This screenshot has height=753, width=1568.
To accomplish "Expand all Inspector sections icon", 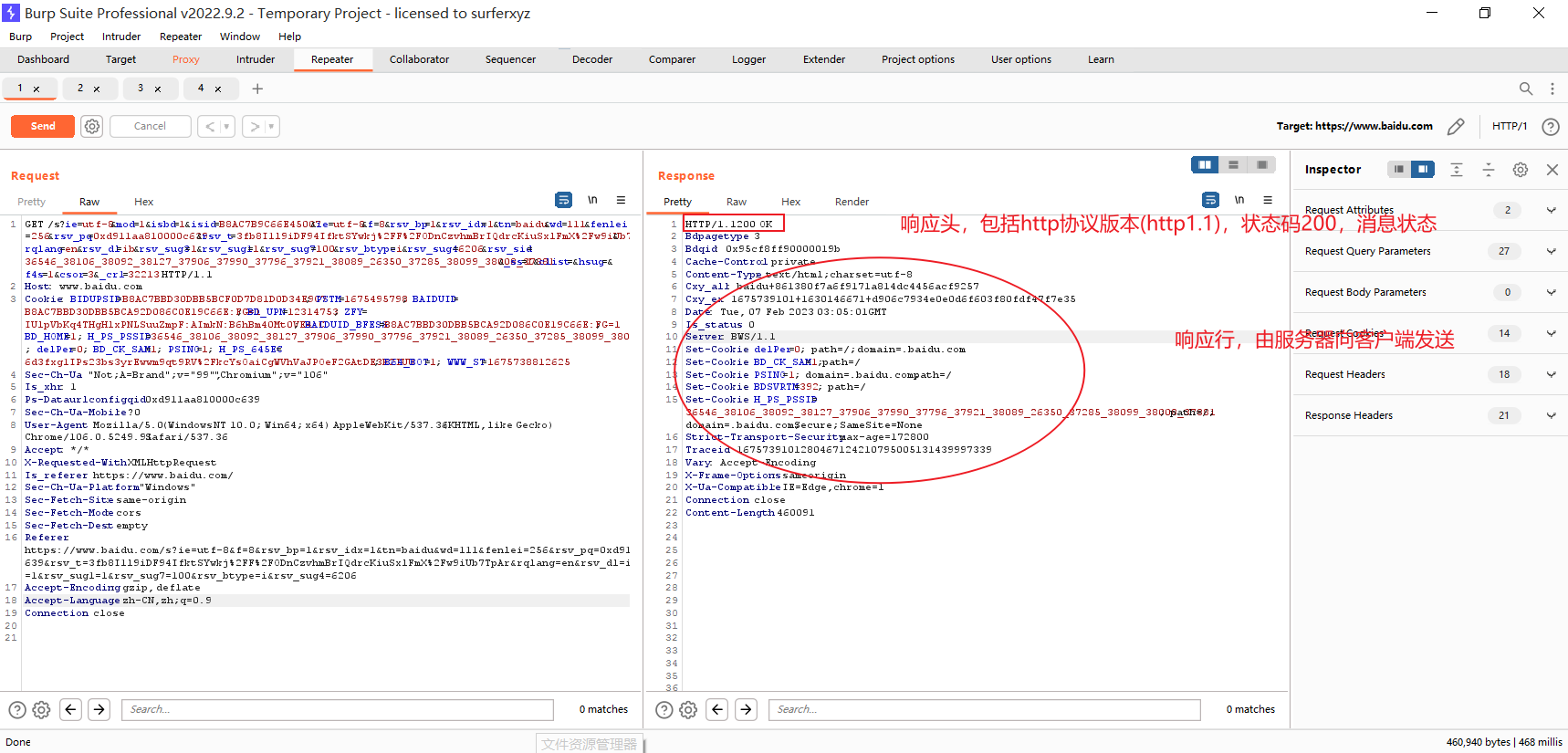I will point(1457,170).
